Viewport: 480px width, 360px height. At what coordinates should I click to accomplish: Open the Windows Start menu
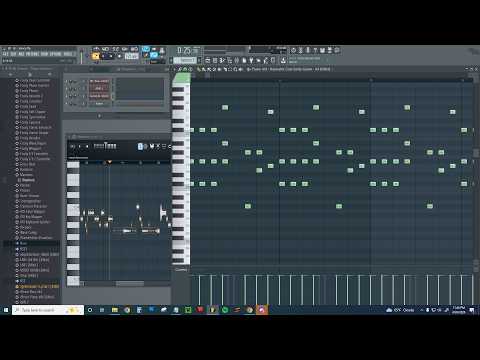pyautogui.click(x=6, y=310)
